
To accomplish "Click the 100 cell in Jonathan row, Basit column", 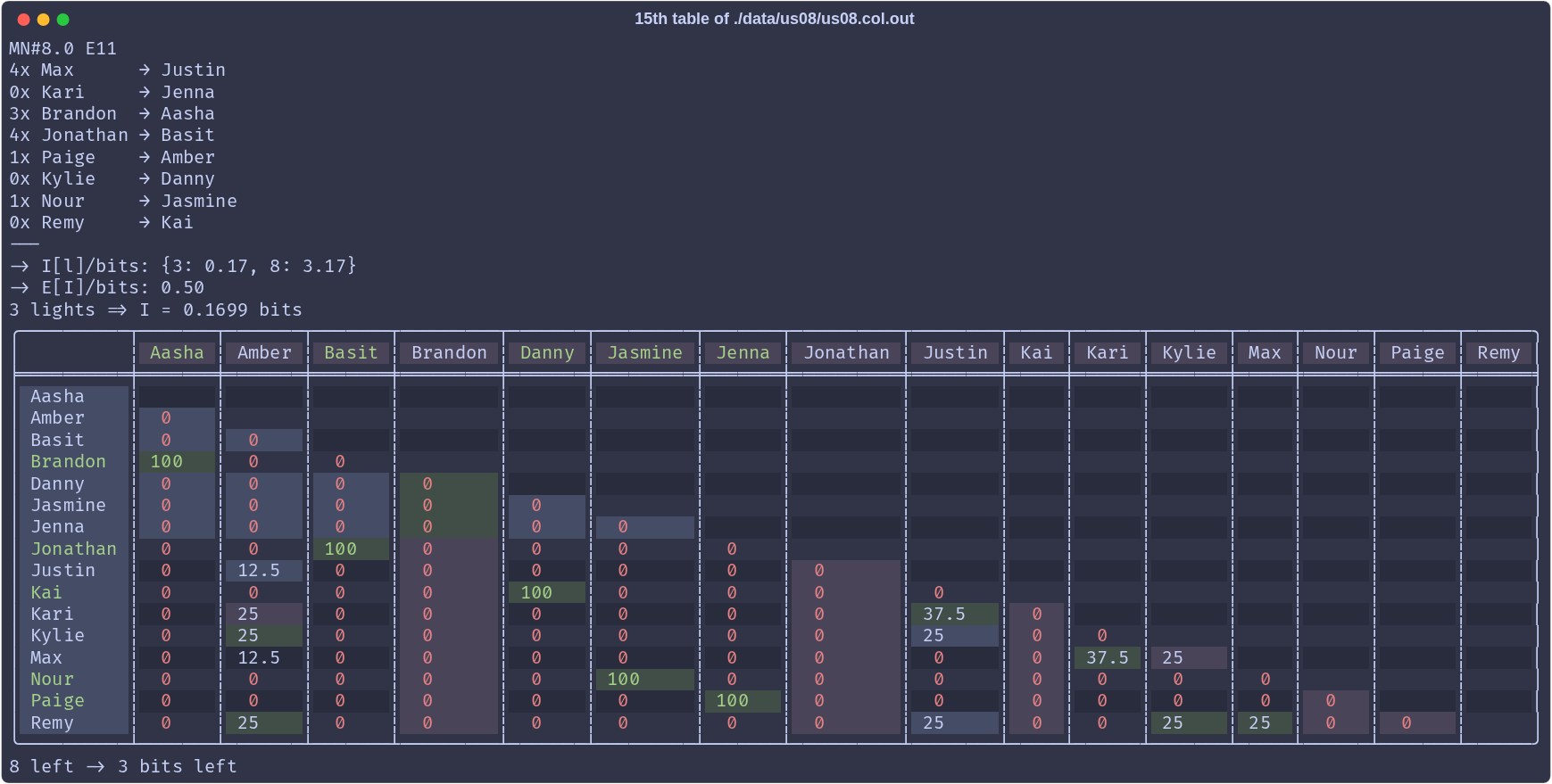I will pyautogui.click(x=351, y=549).
